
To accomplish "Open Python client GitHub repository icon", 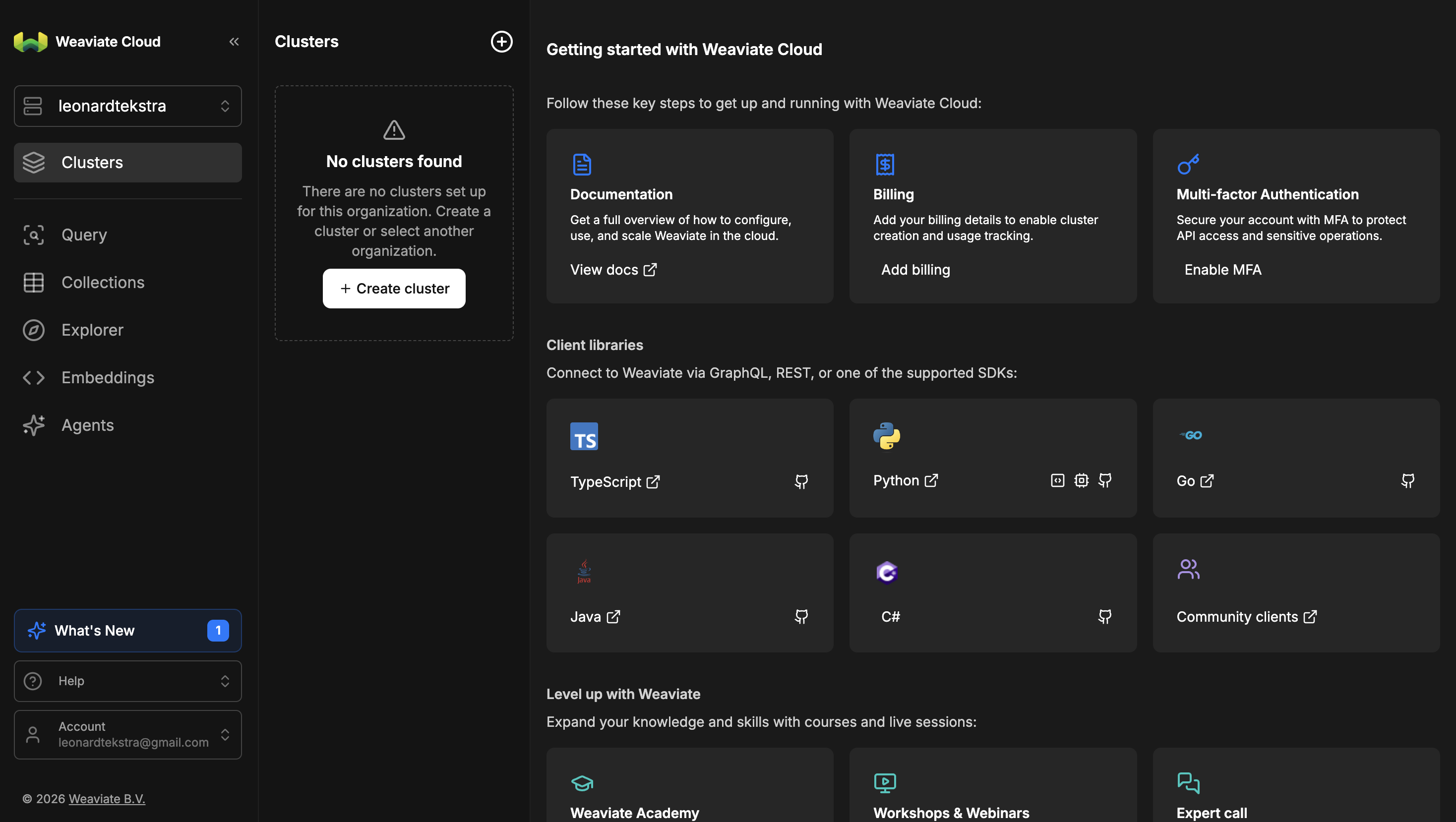I will coord(1104,480).
